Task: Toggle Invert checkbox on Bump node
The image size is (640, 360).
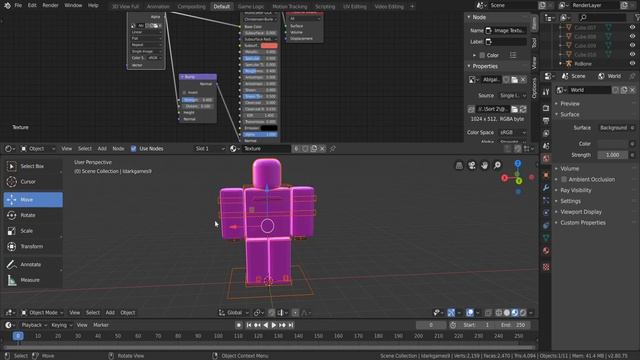Action: [184, 93]
